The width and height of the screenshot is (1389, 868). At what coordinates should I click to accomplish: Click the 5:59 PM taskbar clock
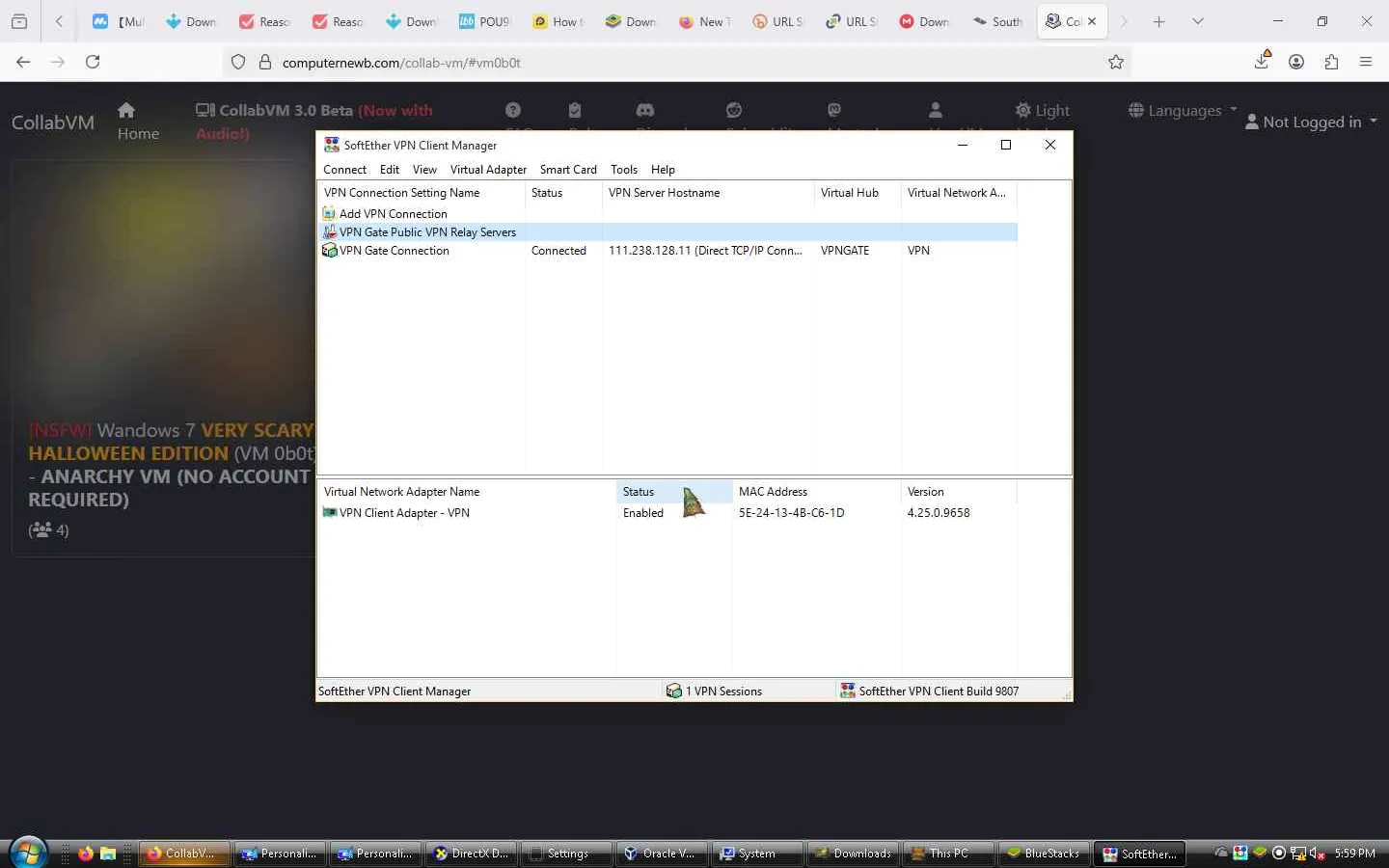1355,853
